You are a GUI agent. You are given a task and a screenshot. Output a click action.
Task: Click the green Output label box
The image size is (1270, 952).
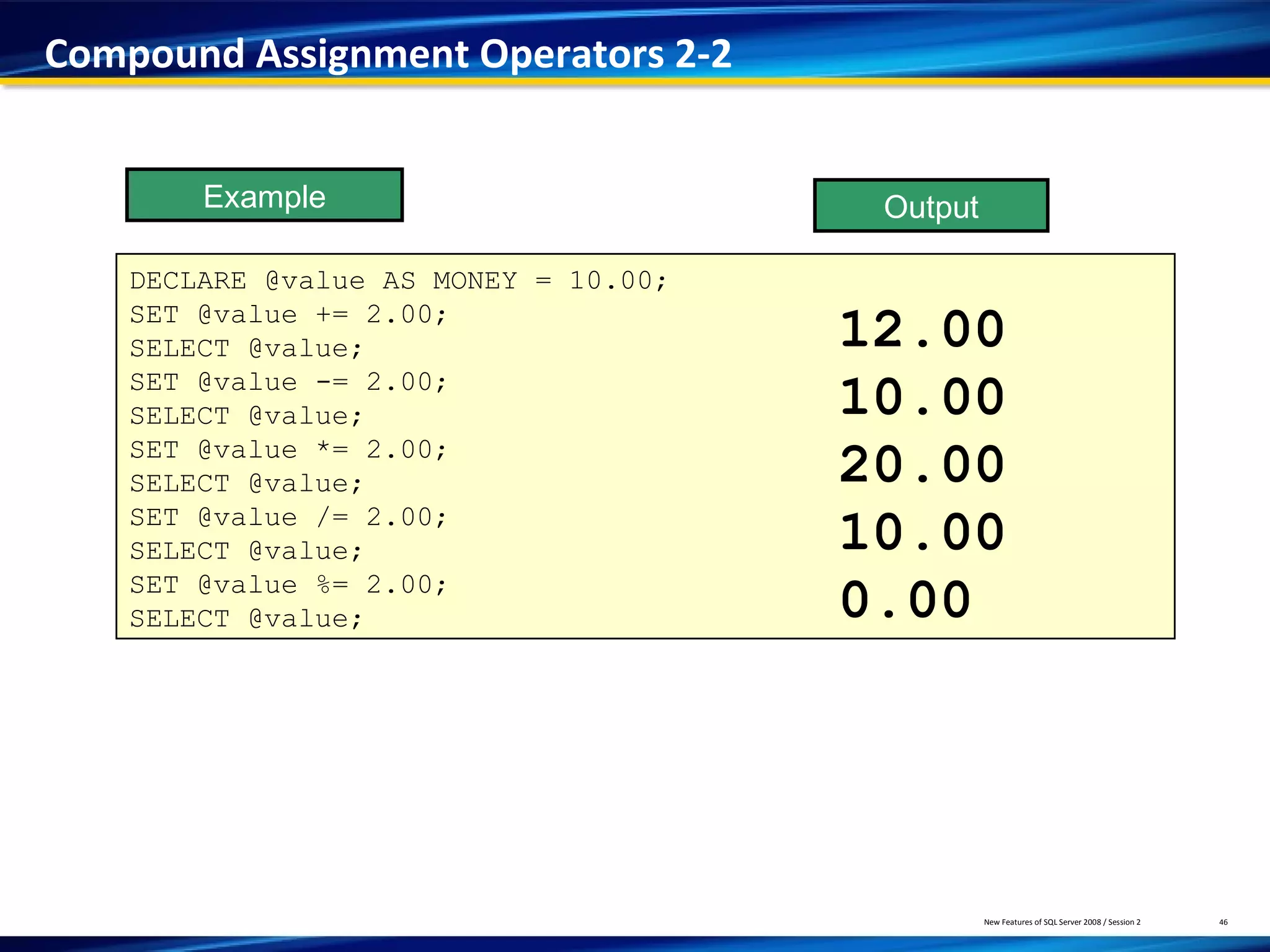click(931, 206)
